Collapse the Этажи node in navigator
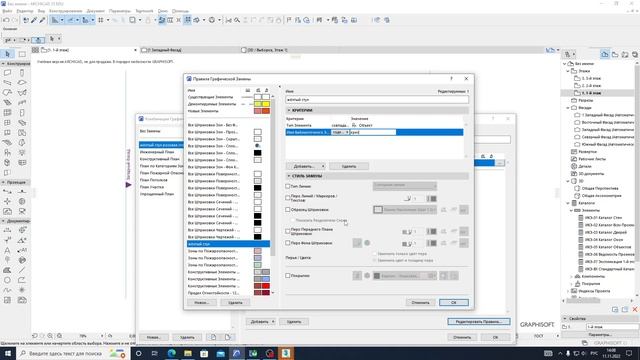Viewport: 640px width, 360px height. pos(568,71)
